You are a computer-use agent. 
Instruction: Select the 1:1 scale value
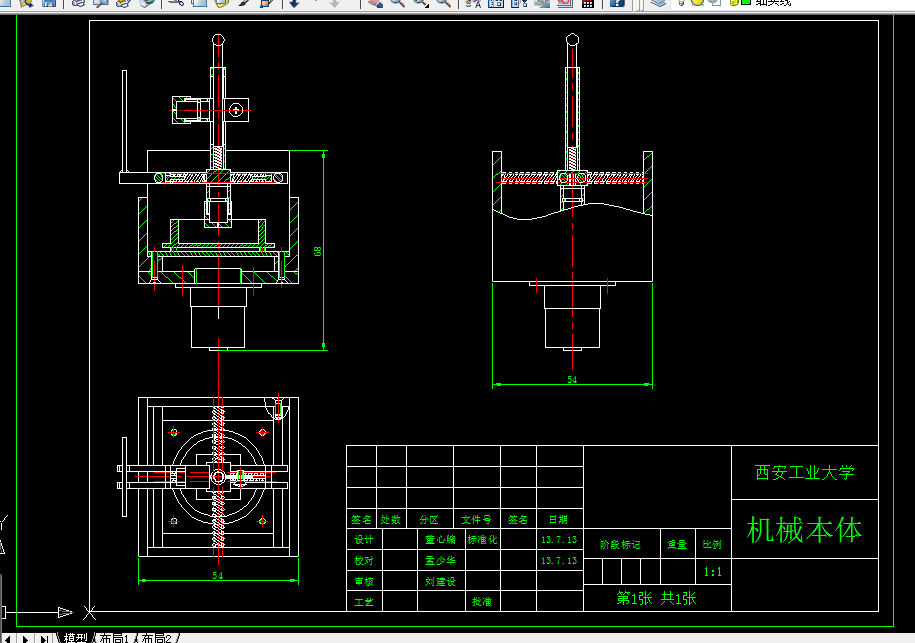[x=713, y=572]
